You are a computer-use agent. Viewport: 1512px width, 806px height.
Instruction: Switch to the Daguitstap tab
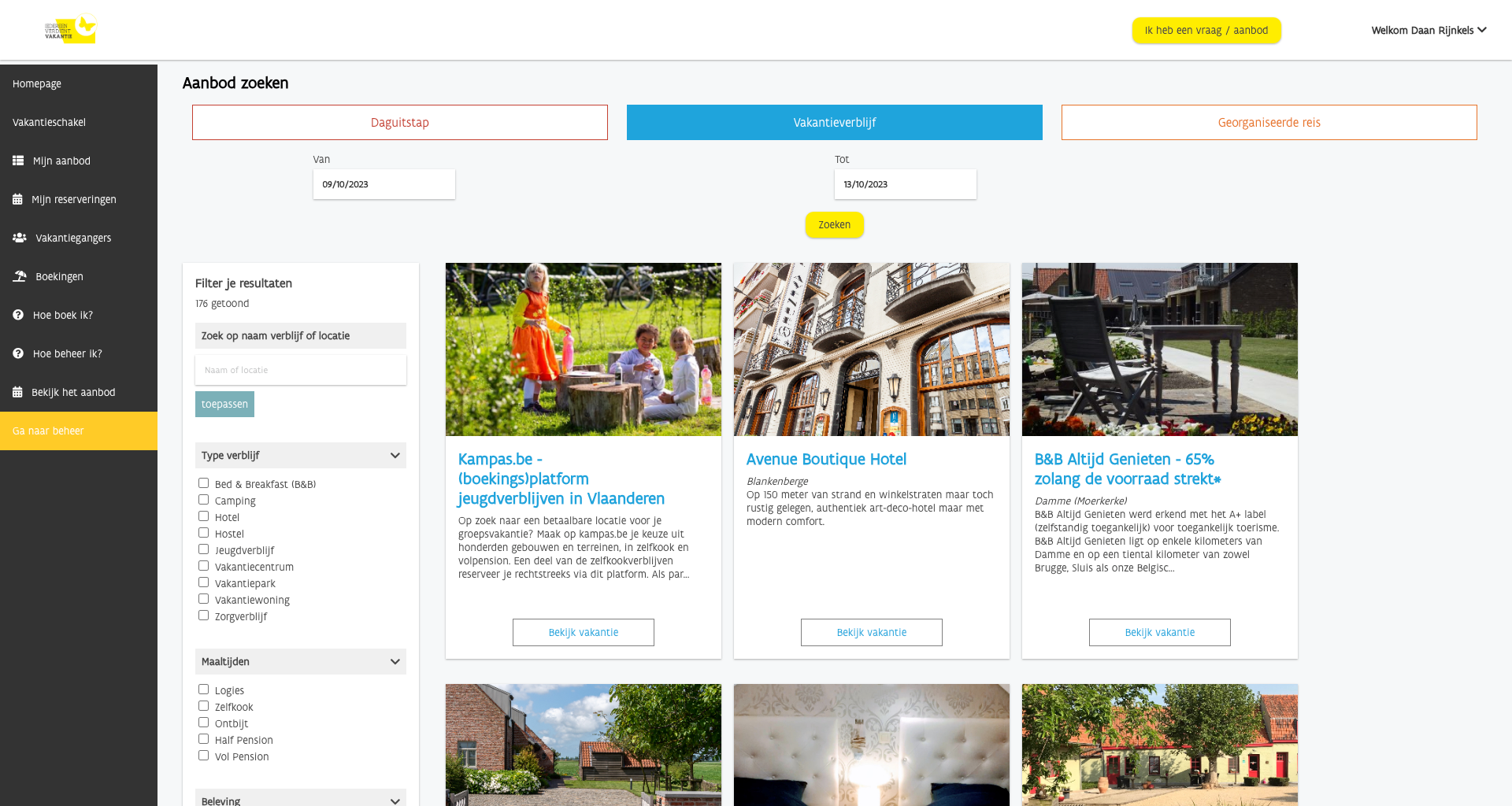coord(399,123)
